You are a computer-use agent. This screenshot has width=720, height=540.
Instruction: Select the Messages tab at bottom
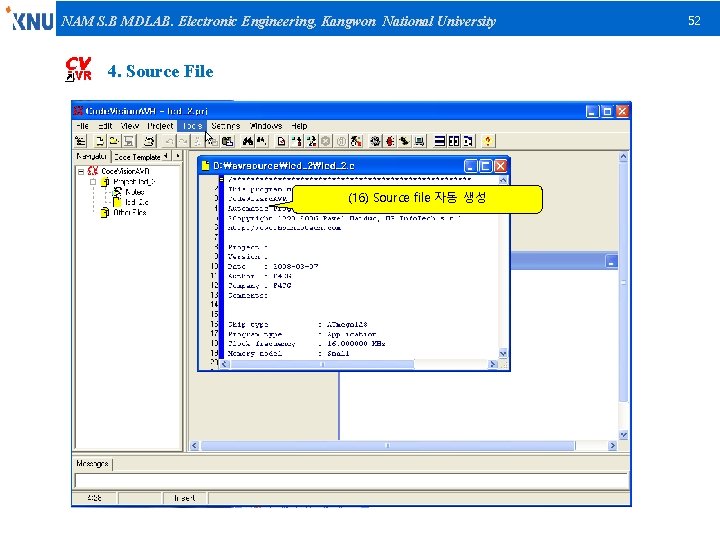pos(92,464)
